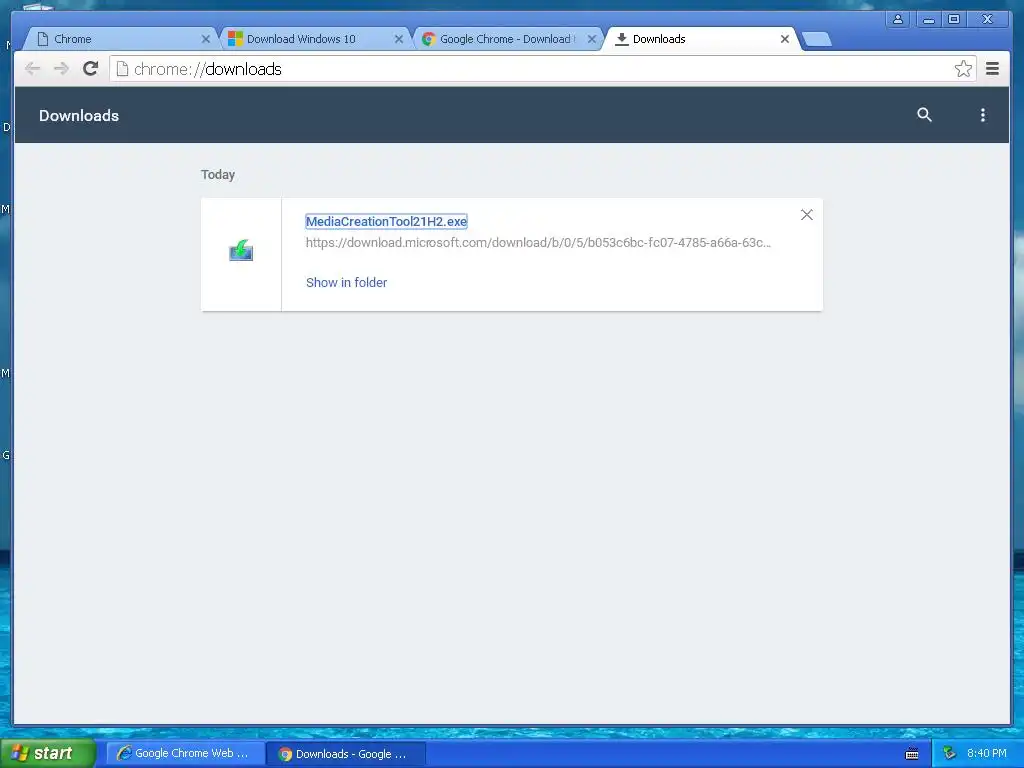Screen dimensions: 1024x768
Task: Click the Downloads page heading
Action: [79, 116]
